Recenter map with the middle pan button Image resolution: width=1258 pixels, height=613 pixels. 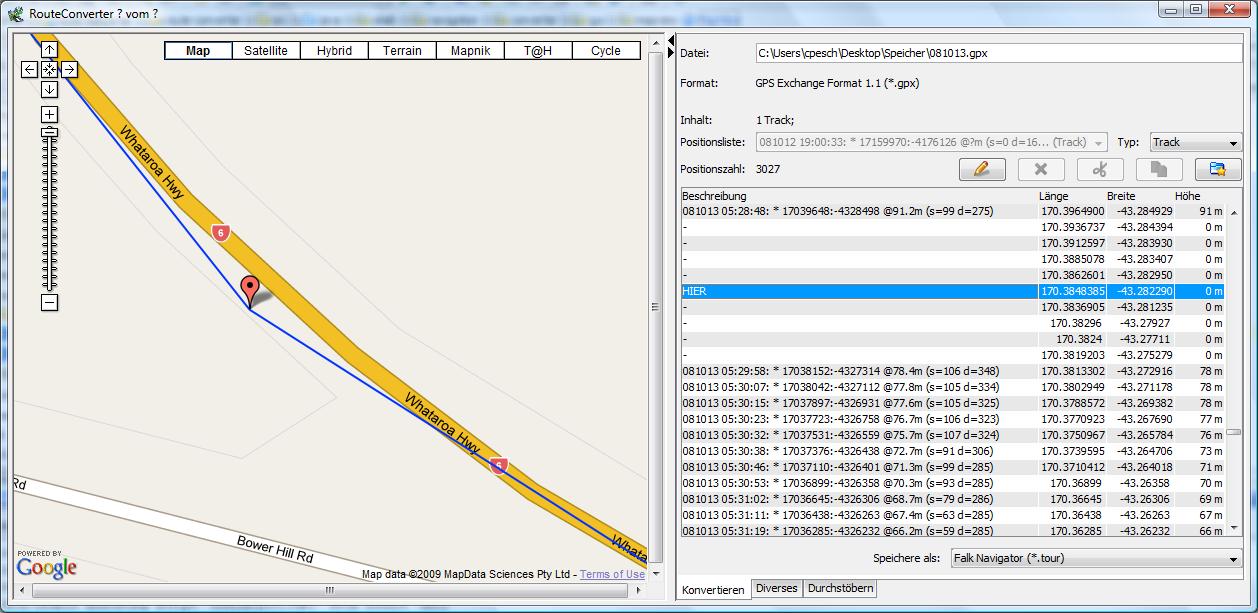49,69
